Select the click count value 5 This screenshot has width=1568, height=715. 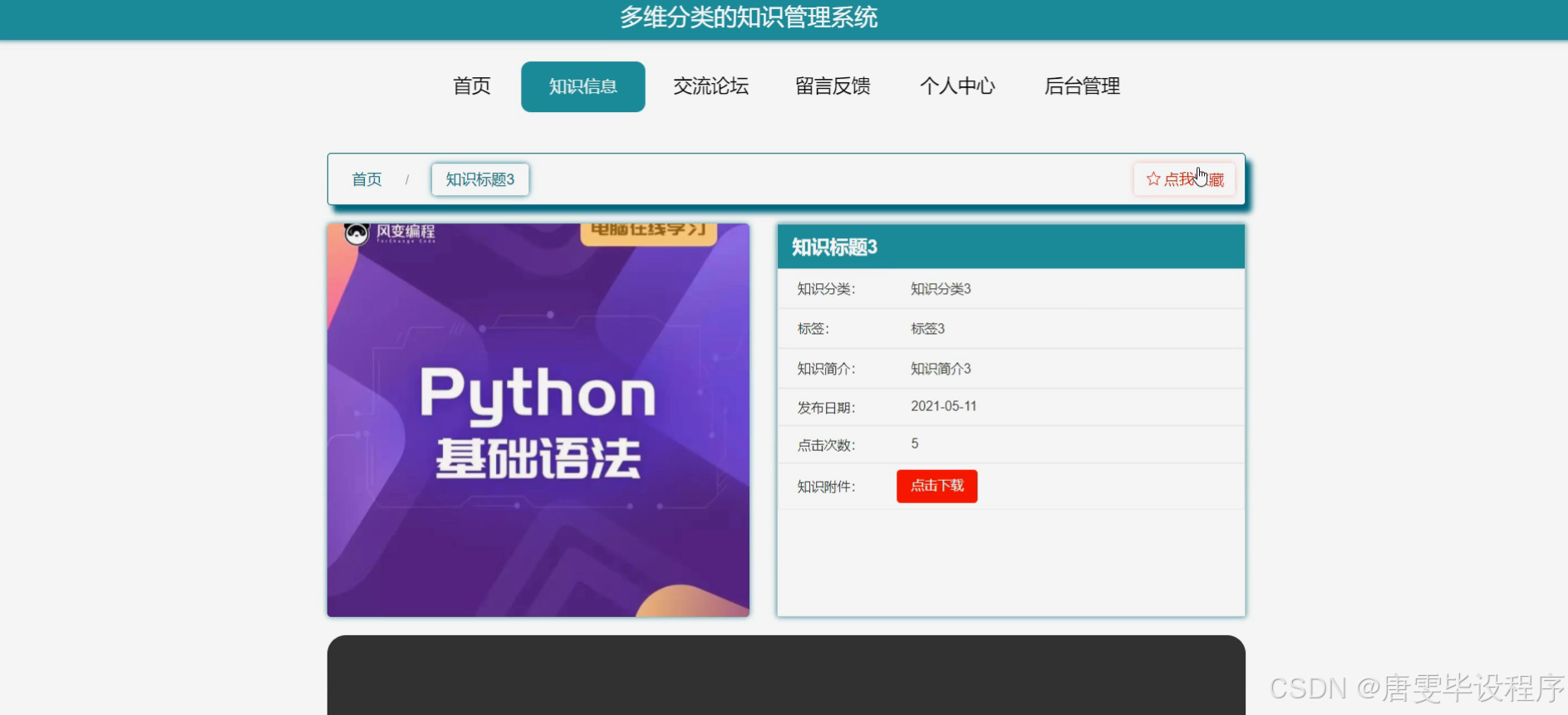915,443
